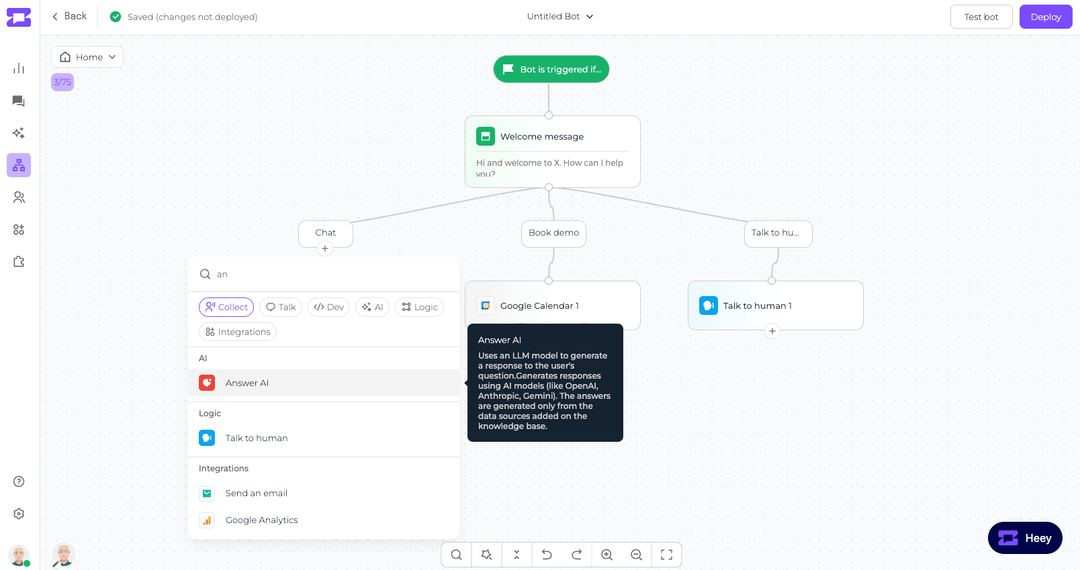Click the Answer AI block icon
The width and height of the screenshot is (1080, 570).
[207, 383]
